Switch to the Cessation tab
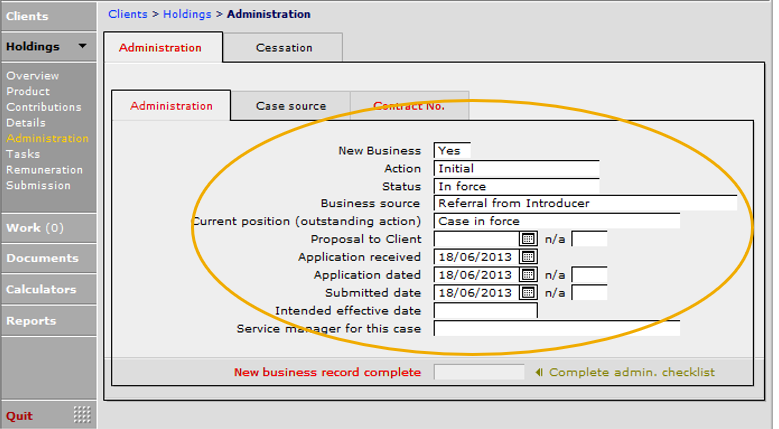Image resolution: width=779 pixels, height=429 pixels. click(284, 48)
